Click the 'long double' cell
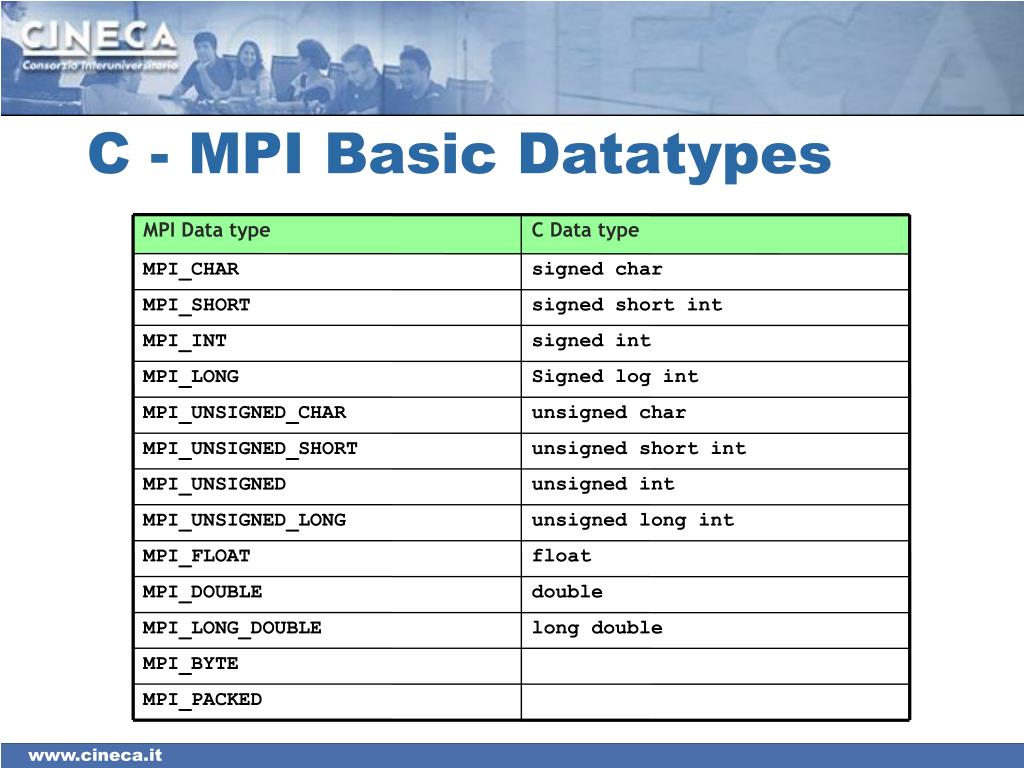1024x768 pixels. pos(715,631)
